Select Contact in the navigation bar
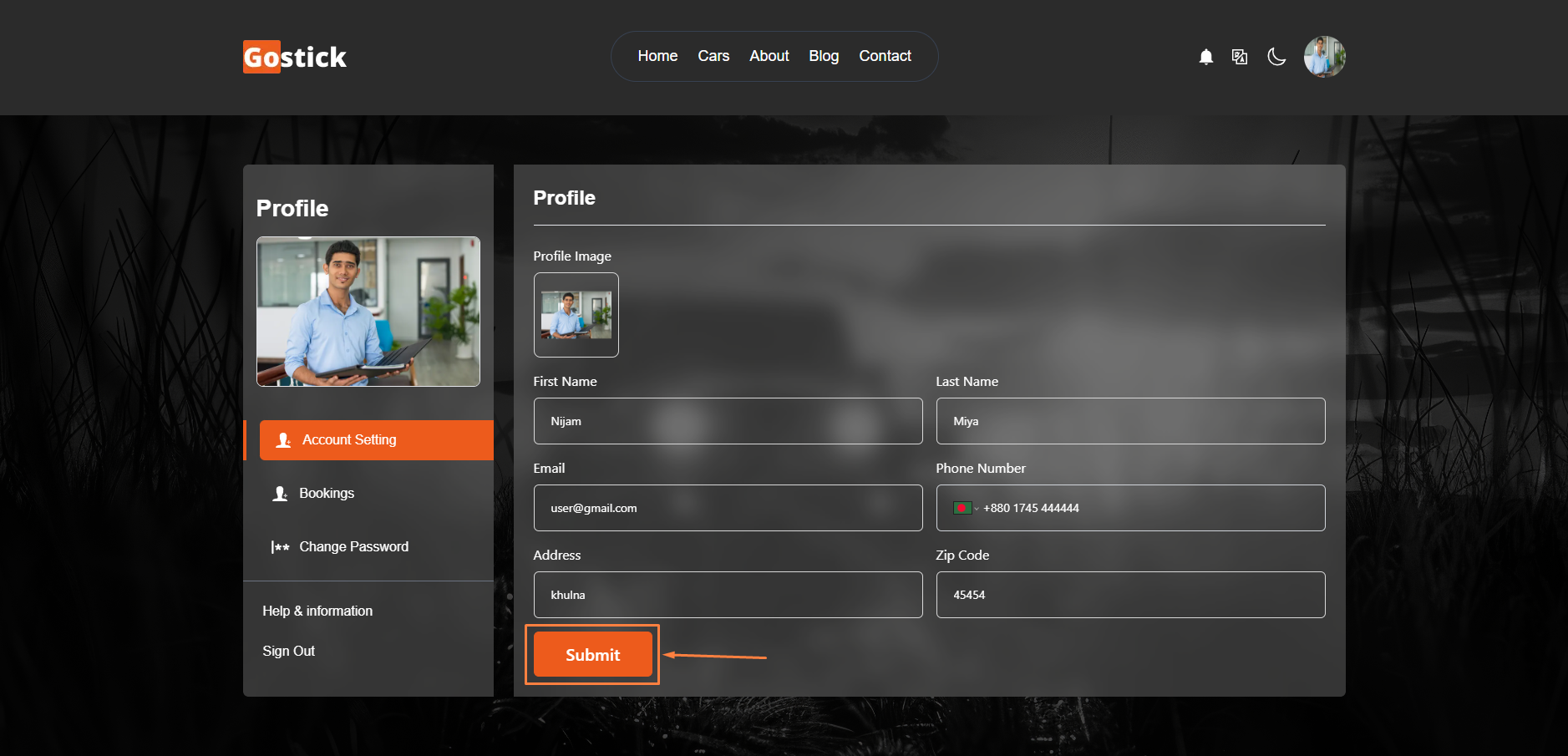 click(x=885, y=56)
